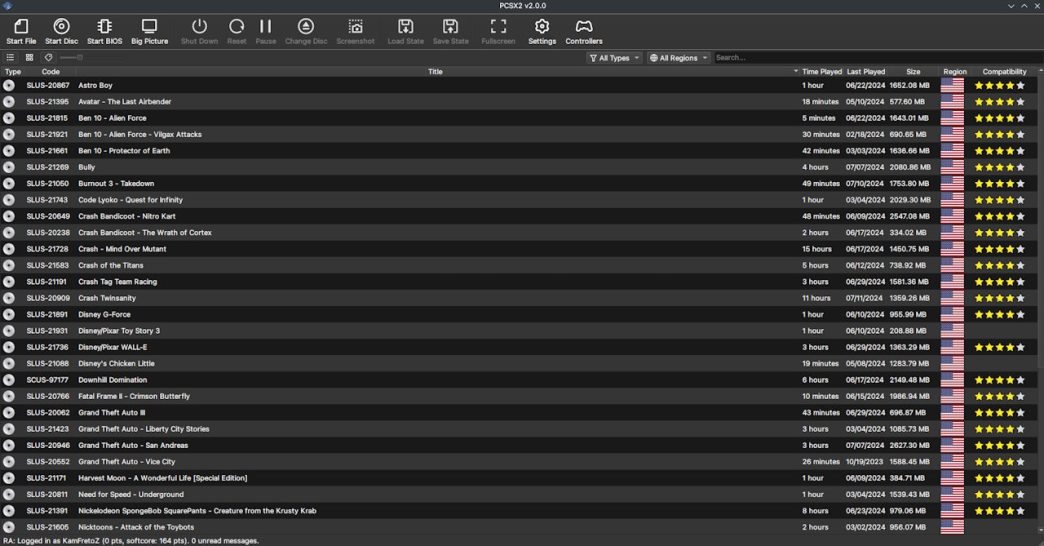Click the Fullscreen toolbar icon
Screen dimensions: 1044x546
[498, 31]
